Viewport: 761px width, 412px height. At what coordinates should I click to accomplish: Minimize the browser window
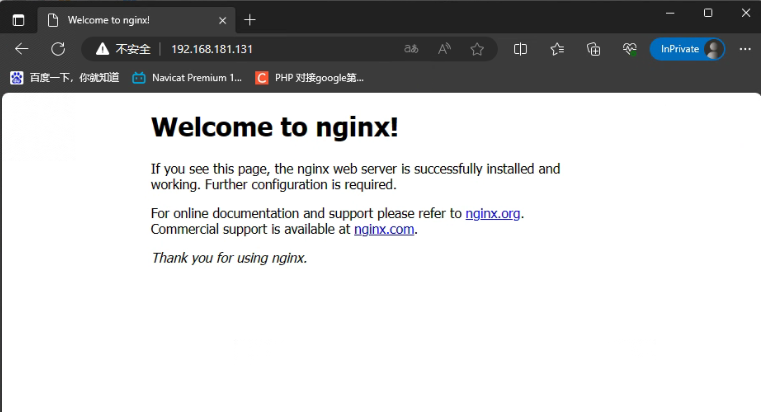(670, 13)
